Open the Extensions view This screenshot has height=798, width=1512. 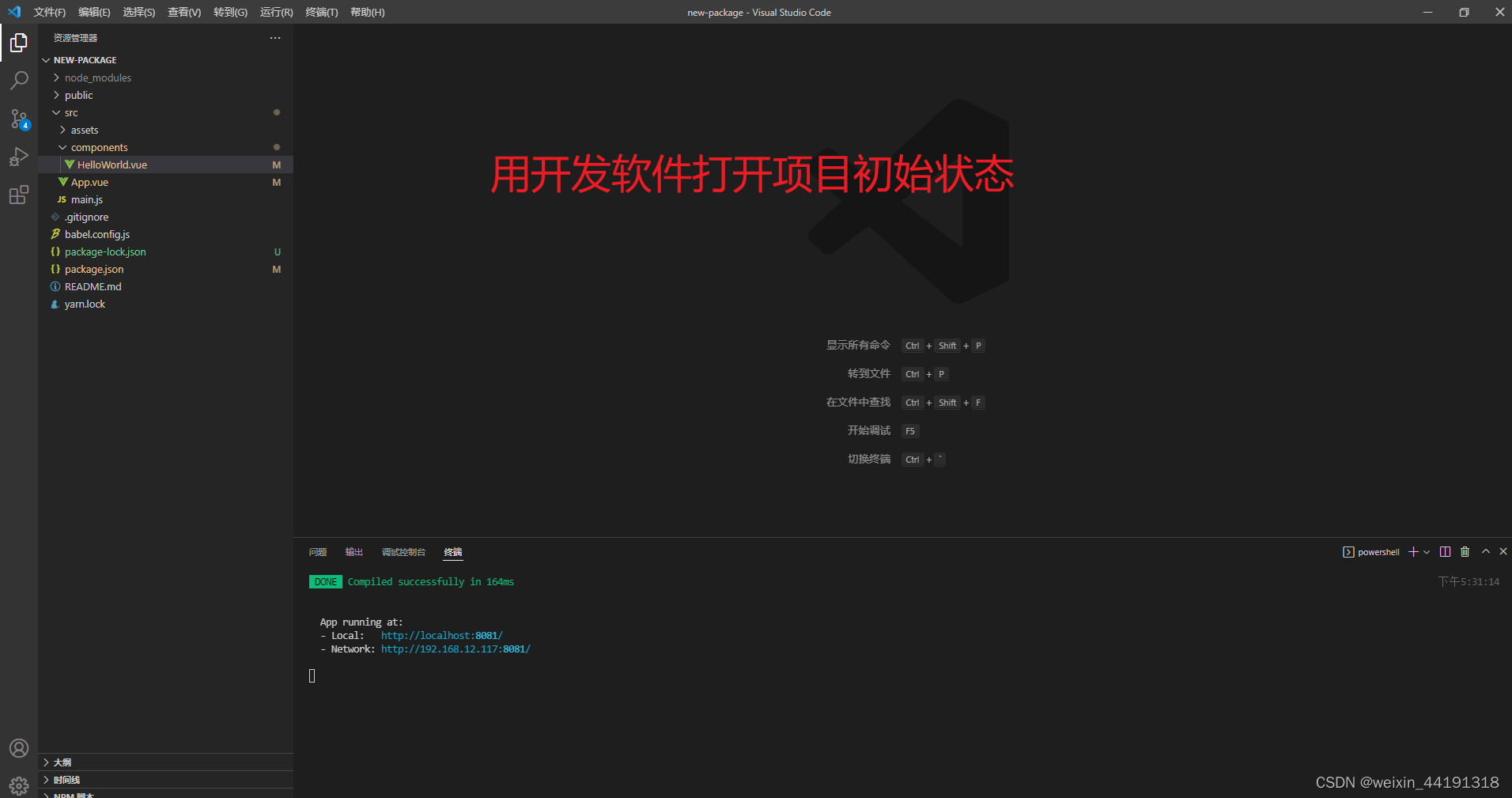pyautogui.click(x=19, y=195)
